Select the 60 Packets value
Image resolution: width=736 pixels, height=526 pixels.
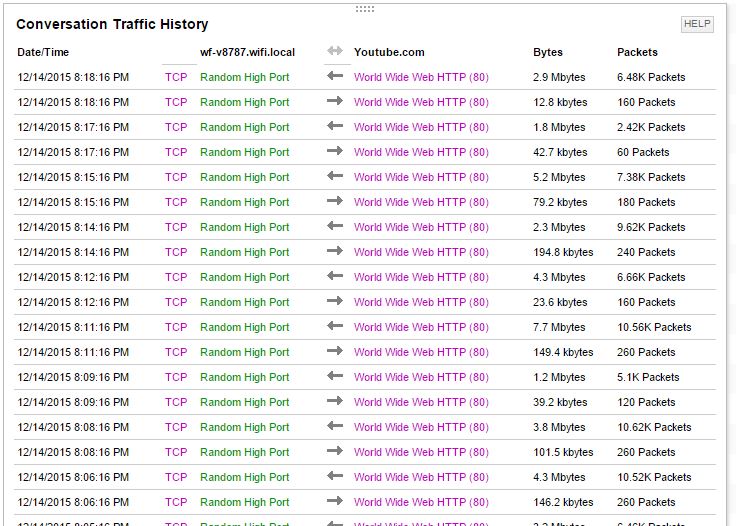(643, 152)
